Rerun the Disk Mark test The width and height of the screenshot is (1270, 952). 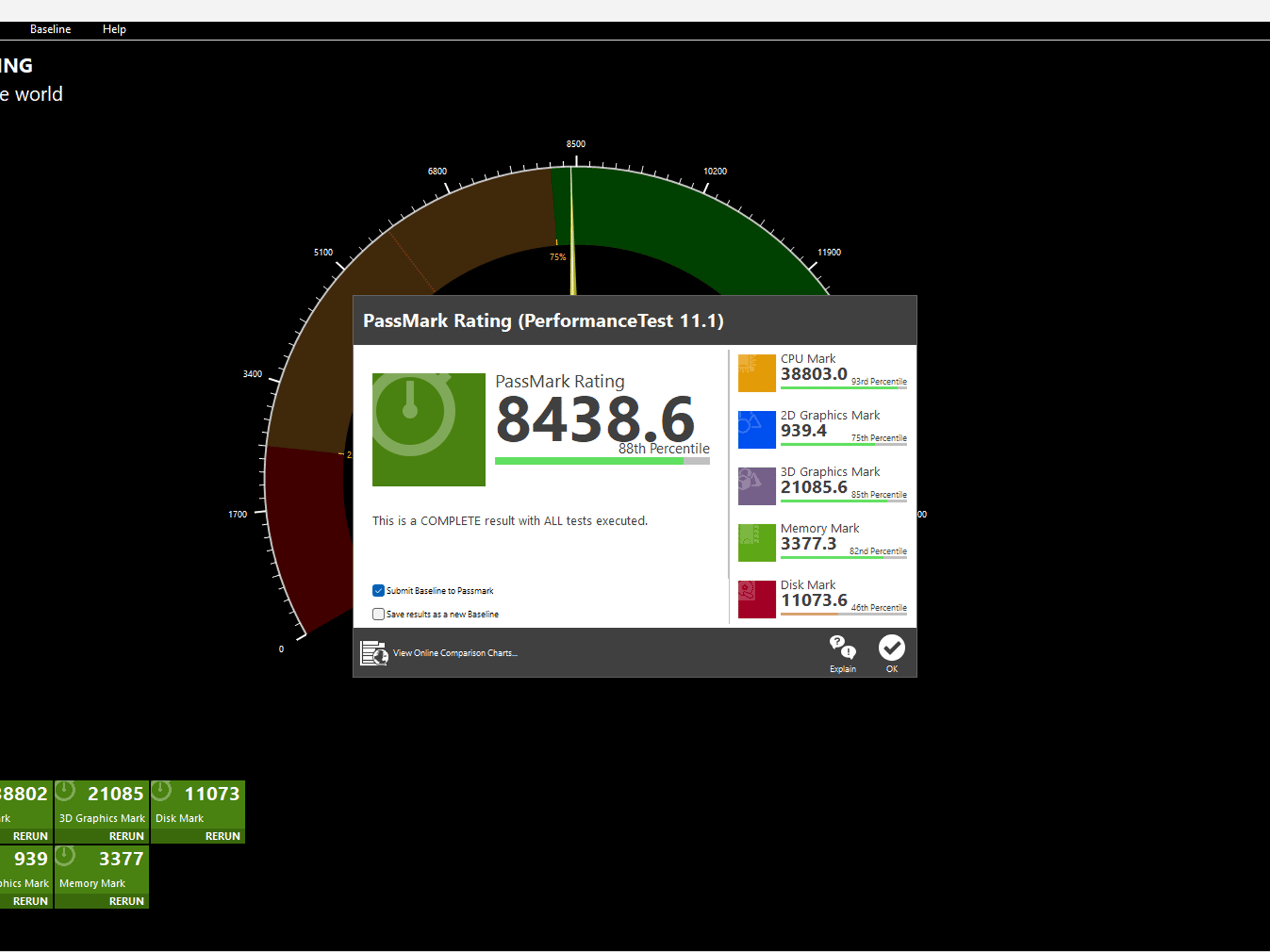click(223, 836)
